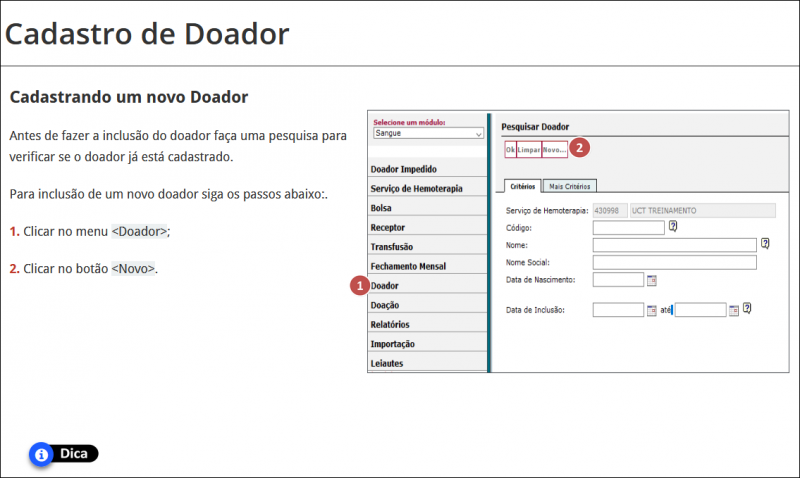800x478 pixels.
Task: Click the Limpar button
Action: 529,149
